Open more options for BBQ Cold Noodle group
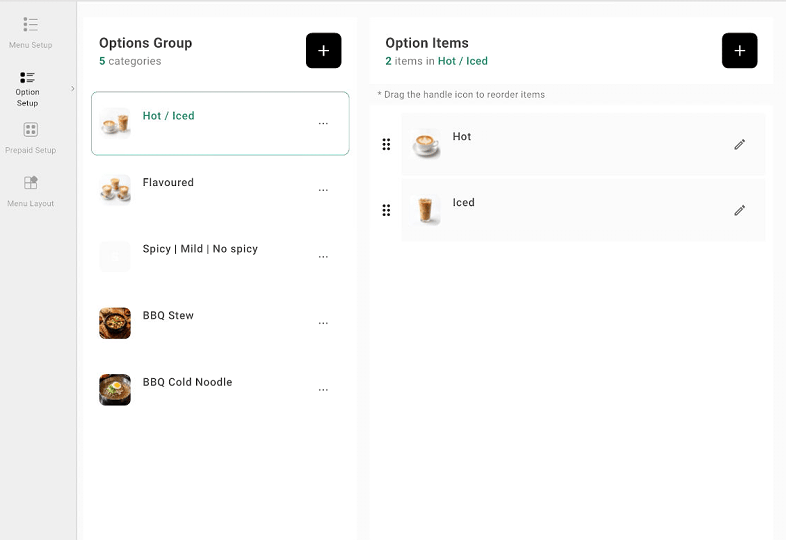 click(323, 390)
